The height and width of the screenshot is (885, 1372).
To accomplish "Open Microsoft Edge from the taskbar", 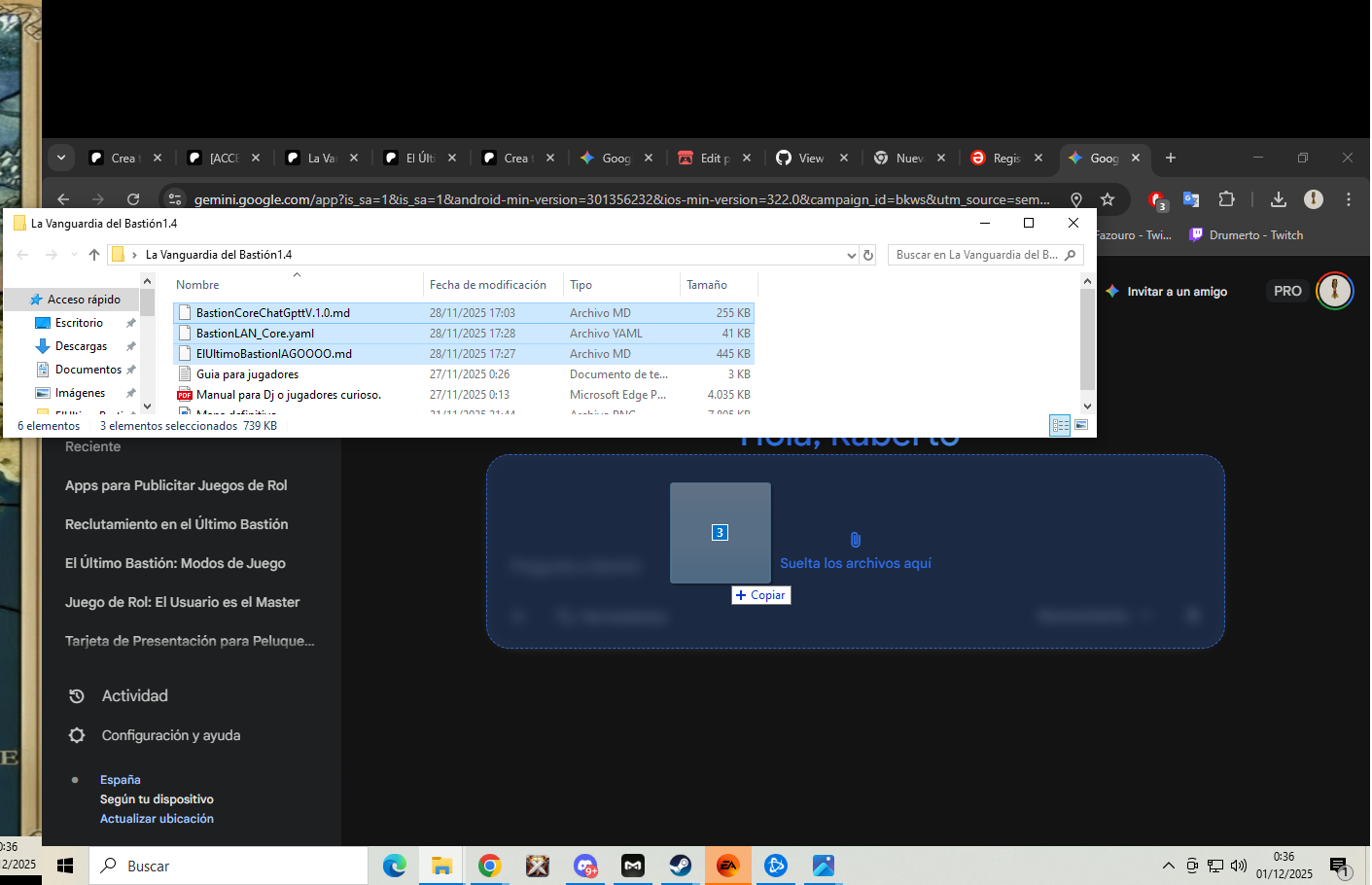I will click(x=395, y=866).
